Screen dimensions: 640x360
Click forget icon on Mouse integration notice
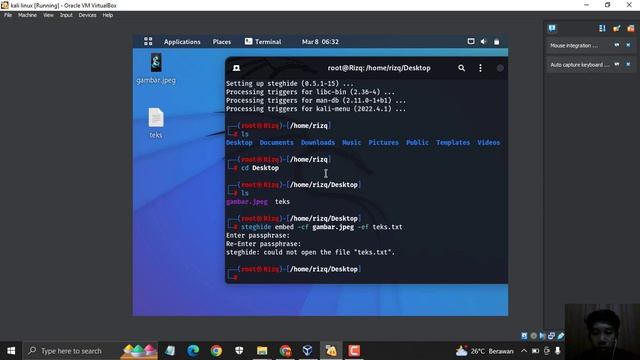click(x=617, y=45)
